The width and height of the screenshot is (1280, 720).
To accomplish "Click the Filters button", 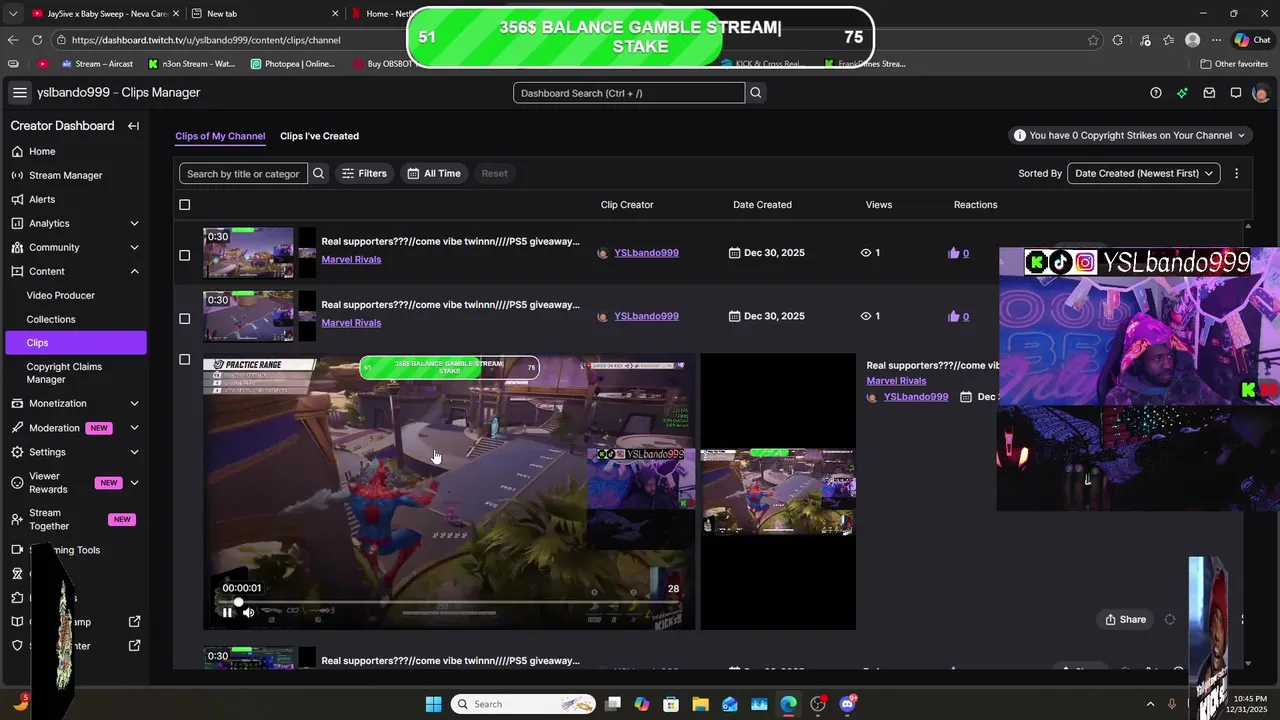I will click(x=364, y=173).
